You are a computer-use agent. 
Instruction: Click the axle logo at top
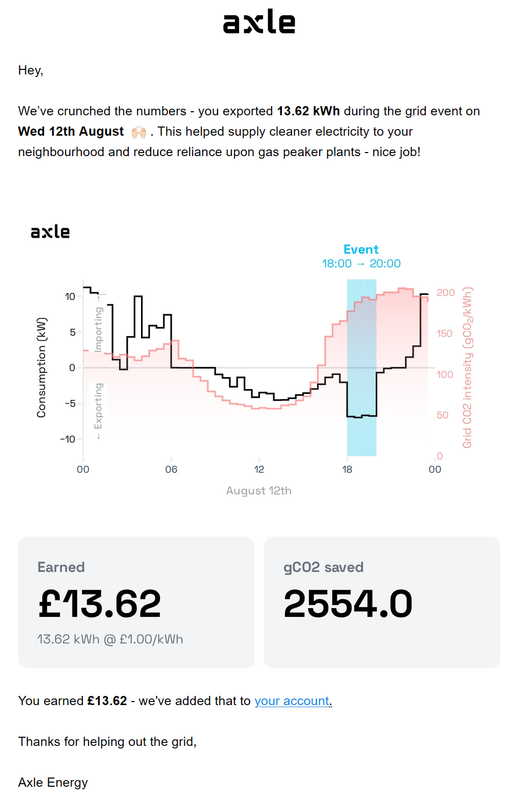pyautogui.click(x=259, y=22)
